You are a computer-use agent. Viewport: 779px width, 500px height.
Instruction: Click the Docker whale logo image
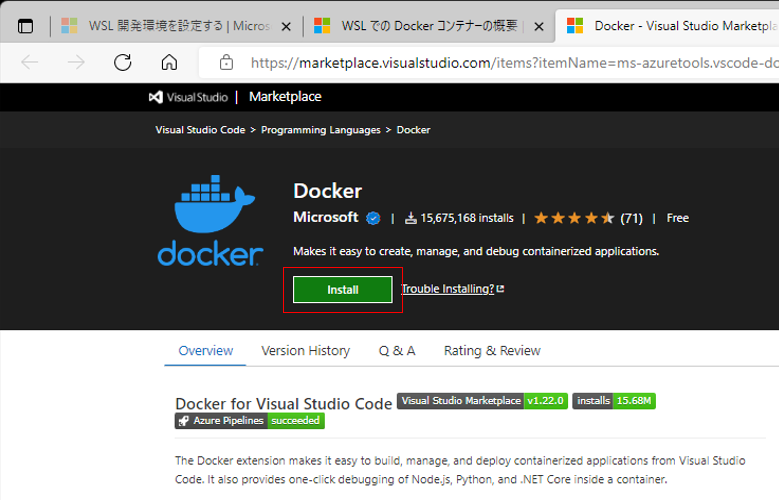pos(211,220)
